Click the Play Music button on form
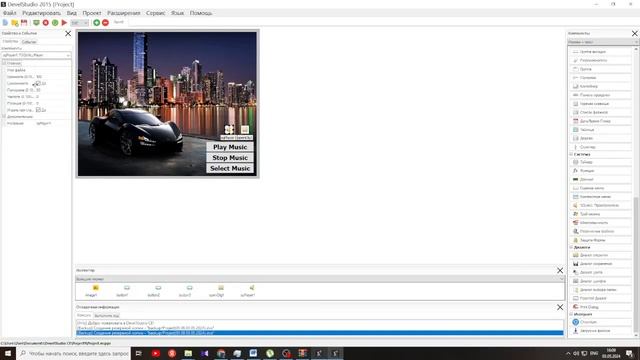This screenshot has width=640, height=360. [x=230, y=147]
